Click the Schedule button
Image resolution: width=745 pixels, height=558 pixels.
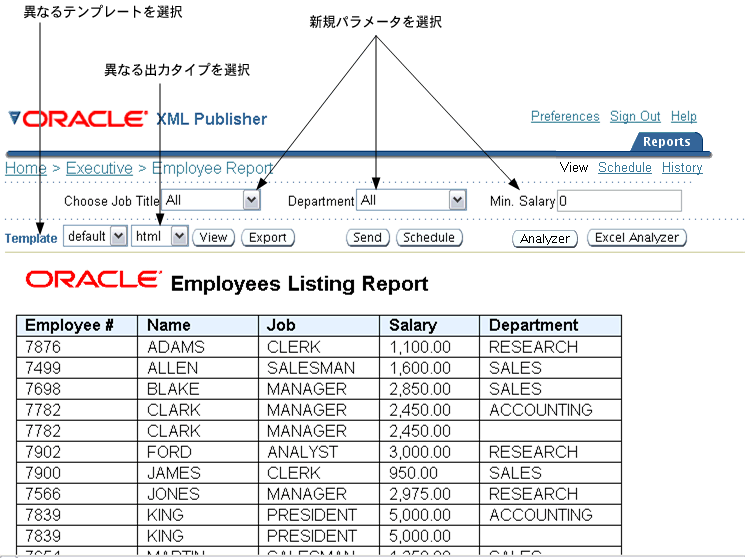click(429, 237)
